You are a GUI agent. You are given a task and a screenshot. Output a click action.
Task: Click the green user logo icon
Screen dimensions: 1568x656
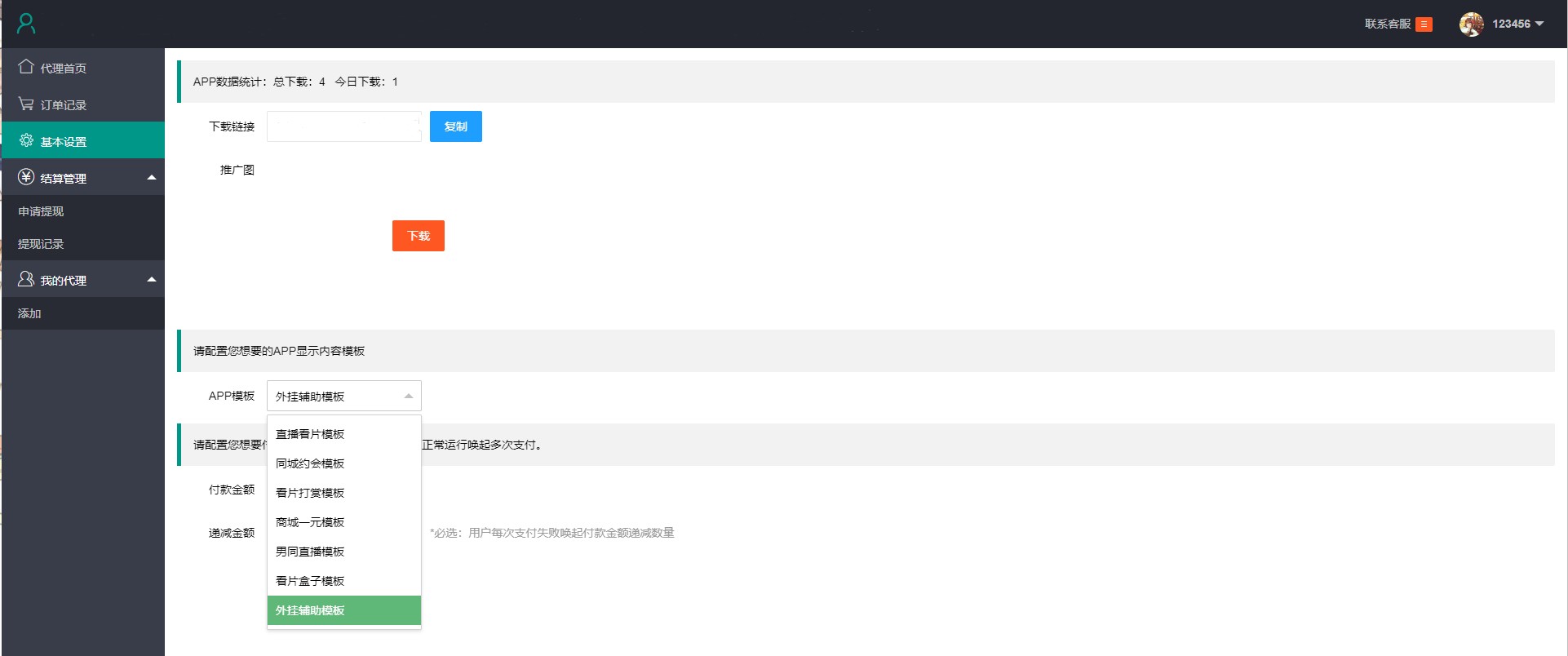click(26, 24)
